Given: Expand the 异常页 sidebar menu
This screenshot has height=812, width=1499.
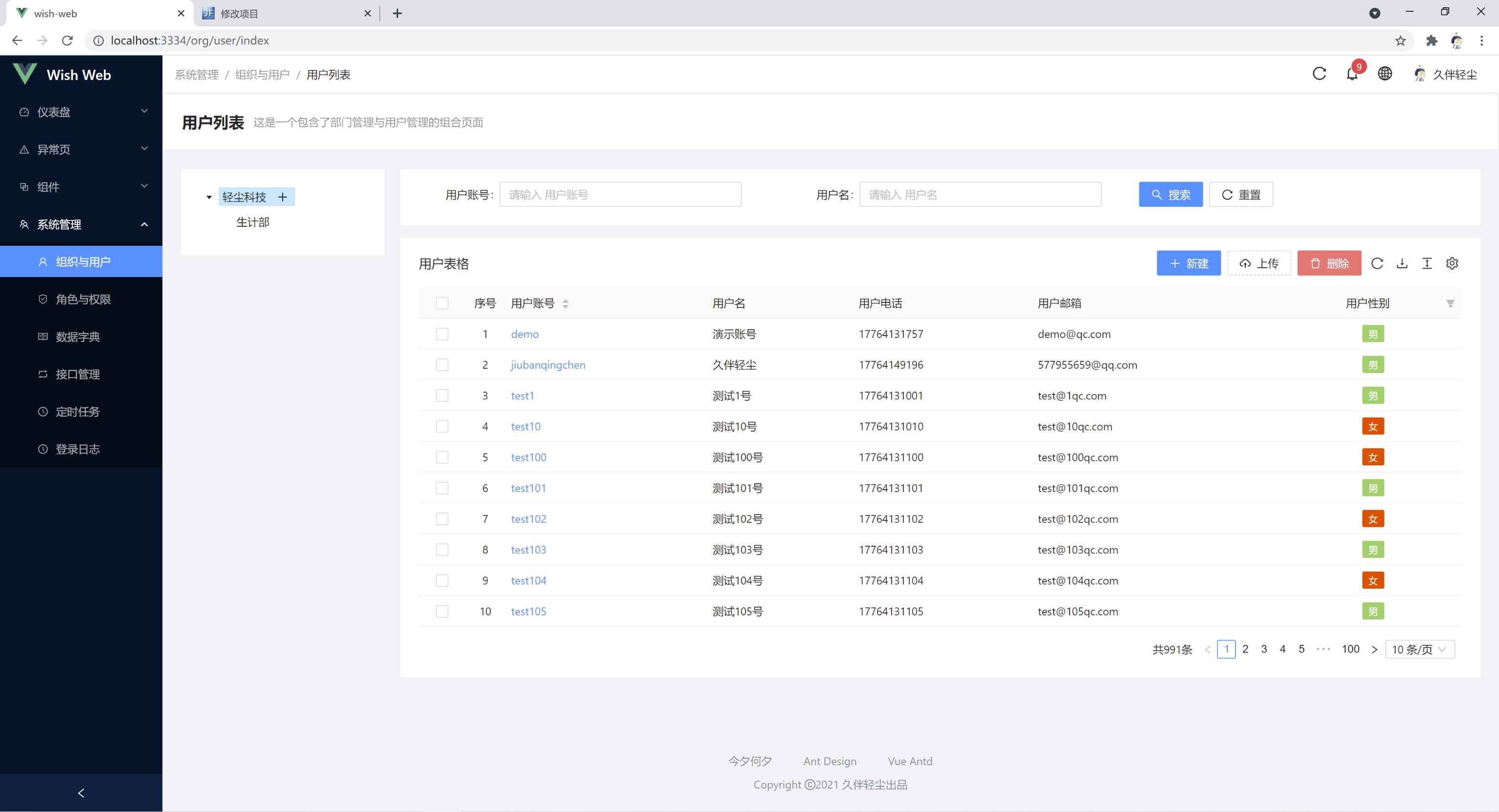Looking at the screenshot, I should pos(81,150).
